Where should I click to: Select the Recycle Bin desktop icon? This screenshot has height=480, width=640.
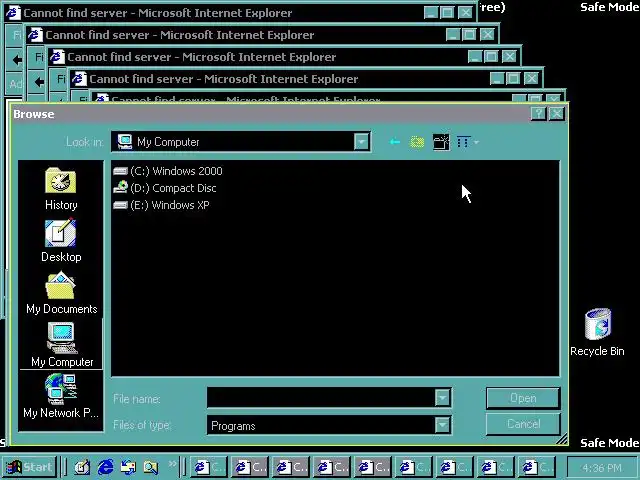click(597, 333)
